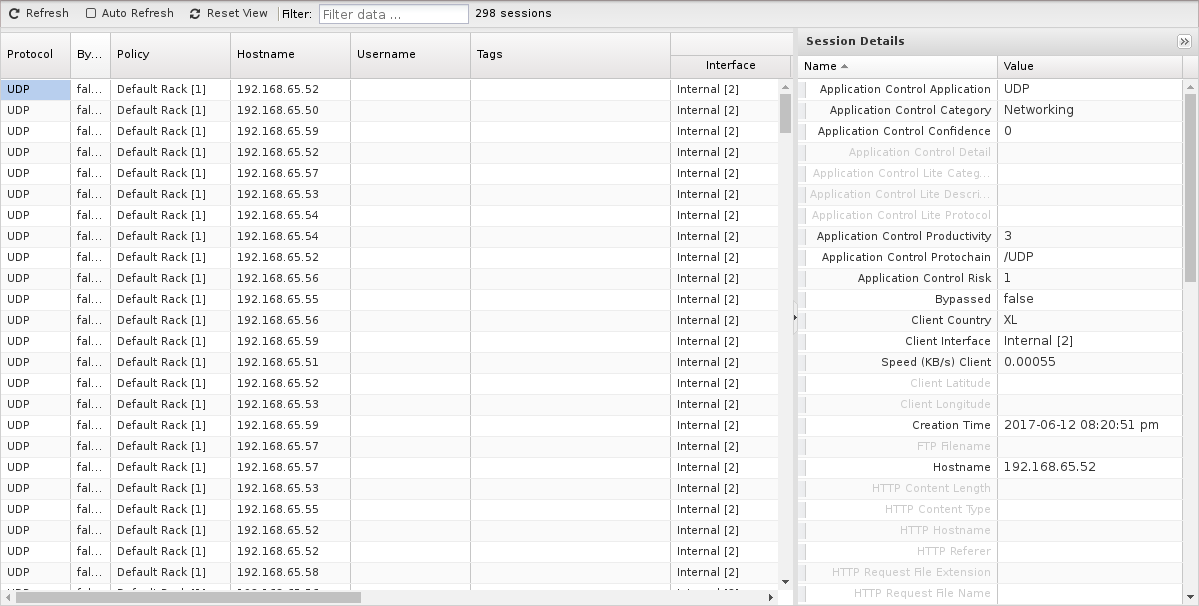Click the splitter collapse arrow between panels

(x=795, y=318)
